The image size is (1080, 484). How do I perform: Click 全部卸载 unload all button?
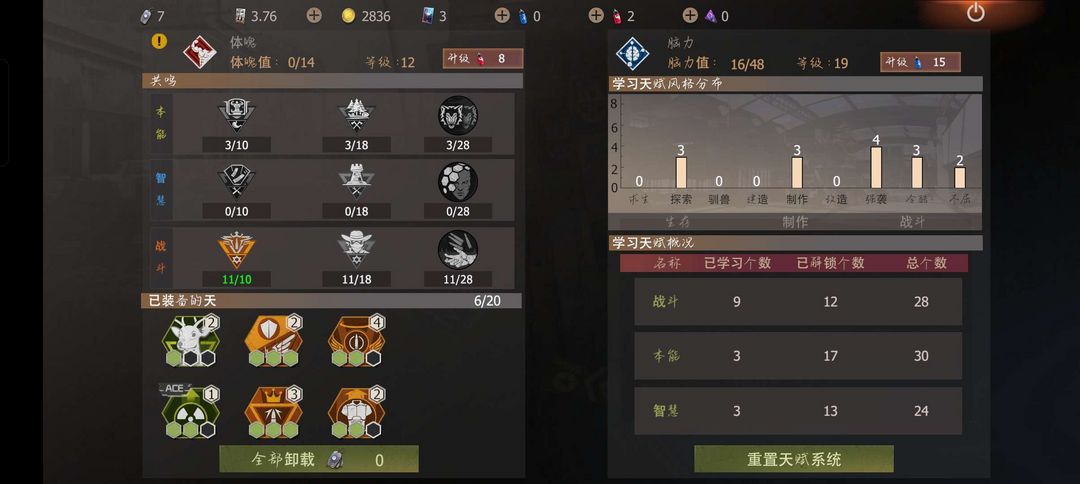click(x=319, y=459)
